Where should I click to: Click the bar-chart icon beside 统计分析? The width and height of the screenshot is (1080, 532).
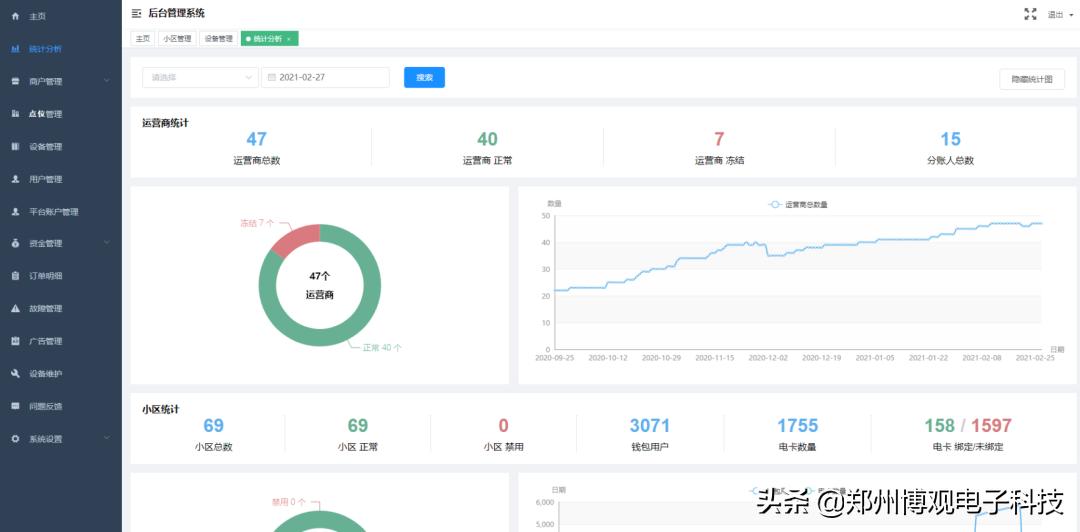tap(15, 49)
